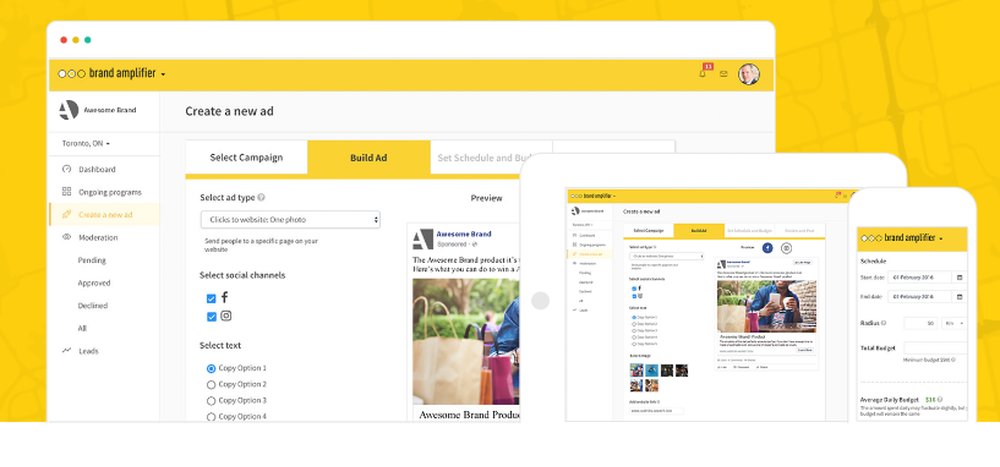This screenshot has width=1000, height=467.
Task: Select the second image thumbnail on tablet
Action: click(651, 370)
